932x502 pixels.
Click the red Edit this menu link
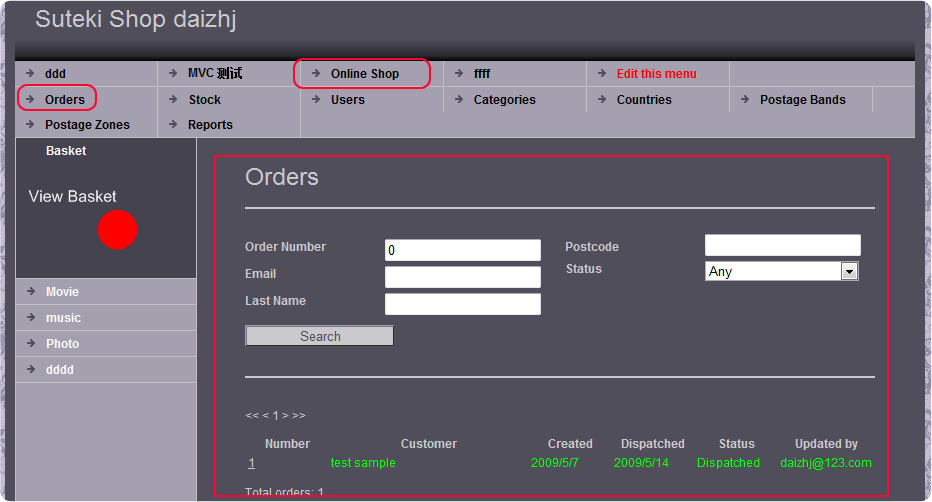pyautogui.click(x=656, y=73)
